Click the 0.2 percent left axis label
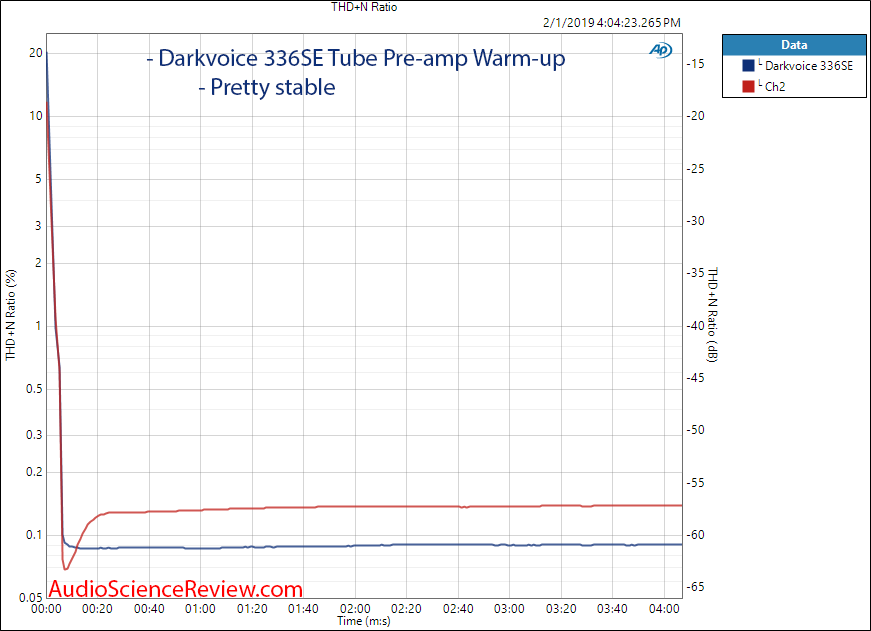This screenshot has width=871, height=631. (34, 472)
